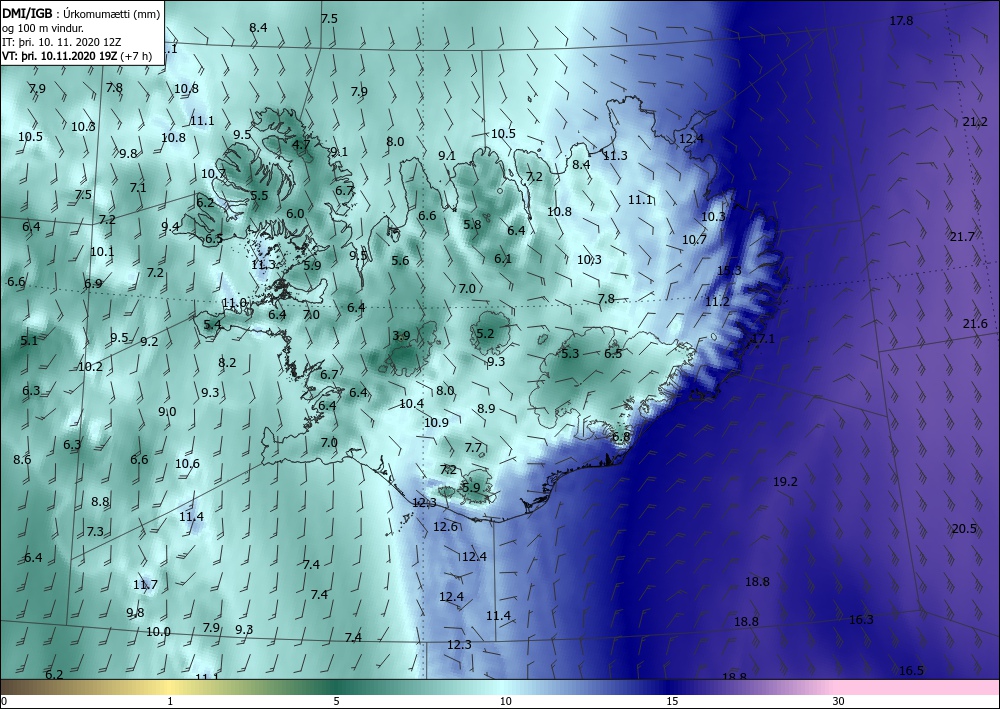
Task: Click the scale label 1 under the color bar
Action: 170,701
